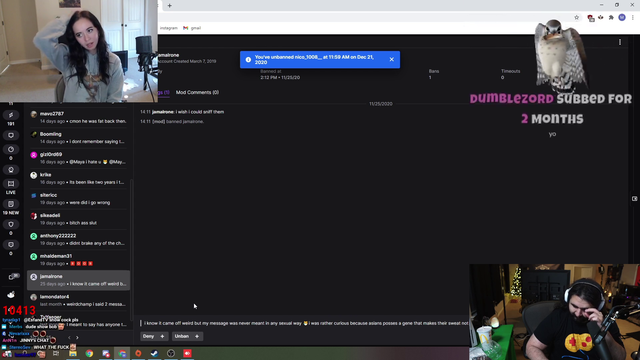Click the red app icon in the taskbar
The height and width of the screenshot is (360, 640).
pos(187,353)
